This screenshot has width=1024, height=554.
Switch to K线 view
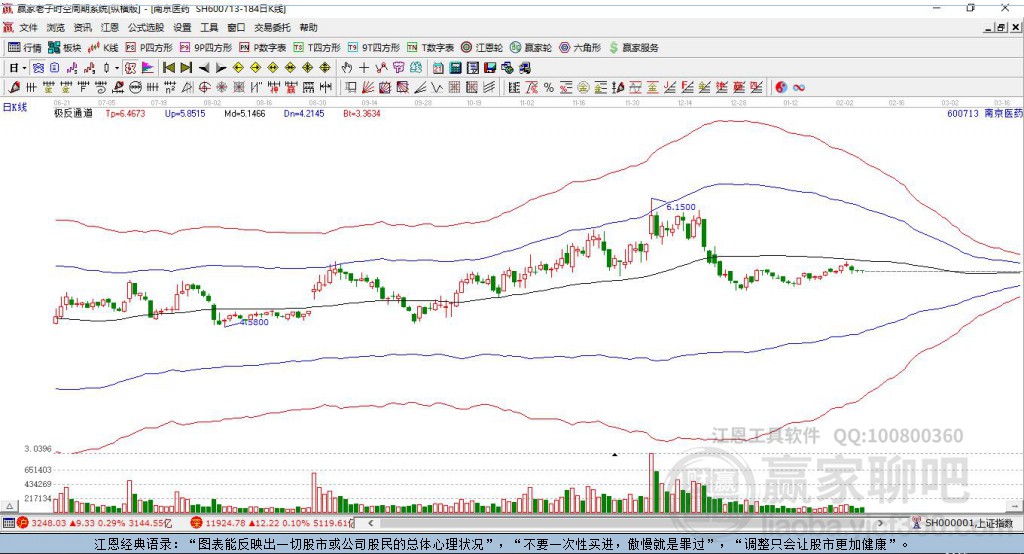(103, 48)
